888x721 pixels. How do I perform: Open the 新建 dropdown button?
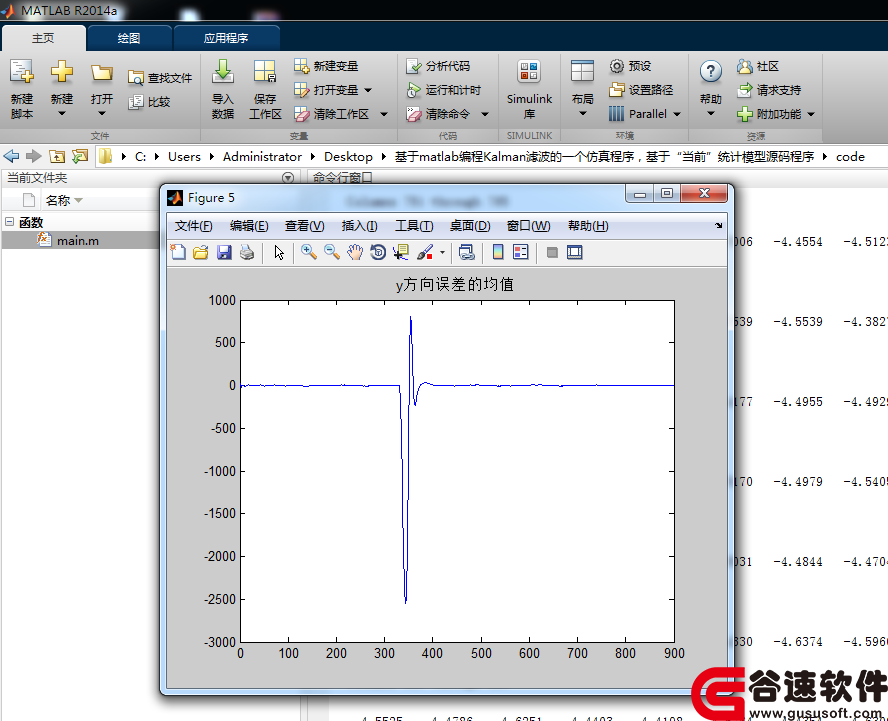coord(62,89)
